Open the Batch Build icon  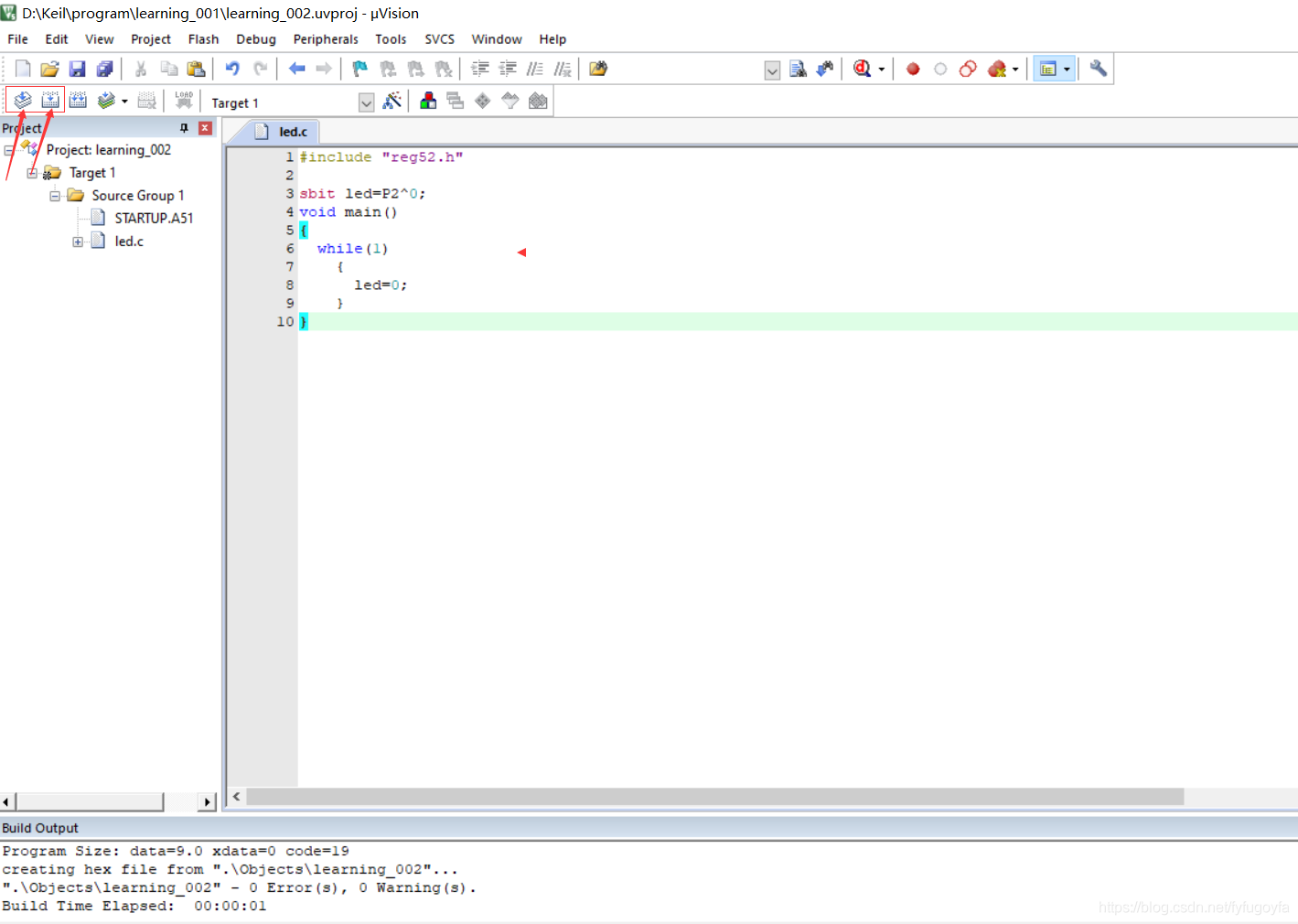[106, 101]
